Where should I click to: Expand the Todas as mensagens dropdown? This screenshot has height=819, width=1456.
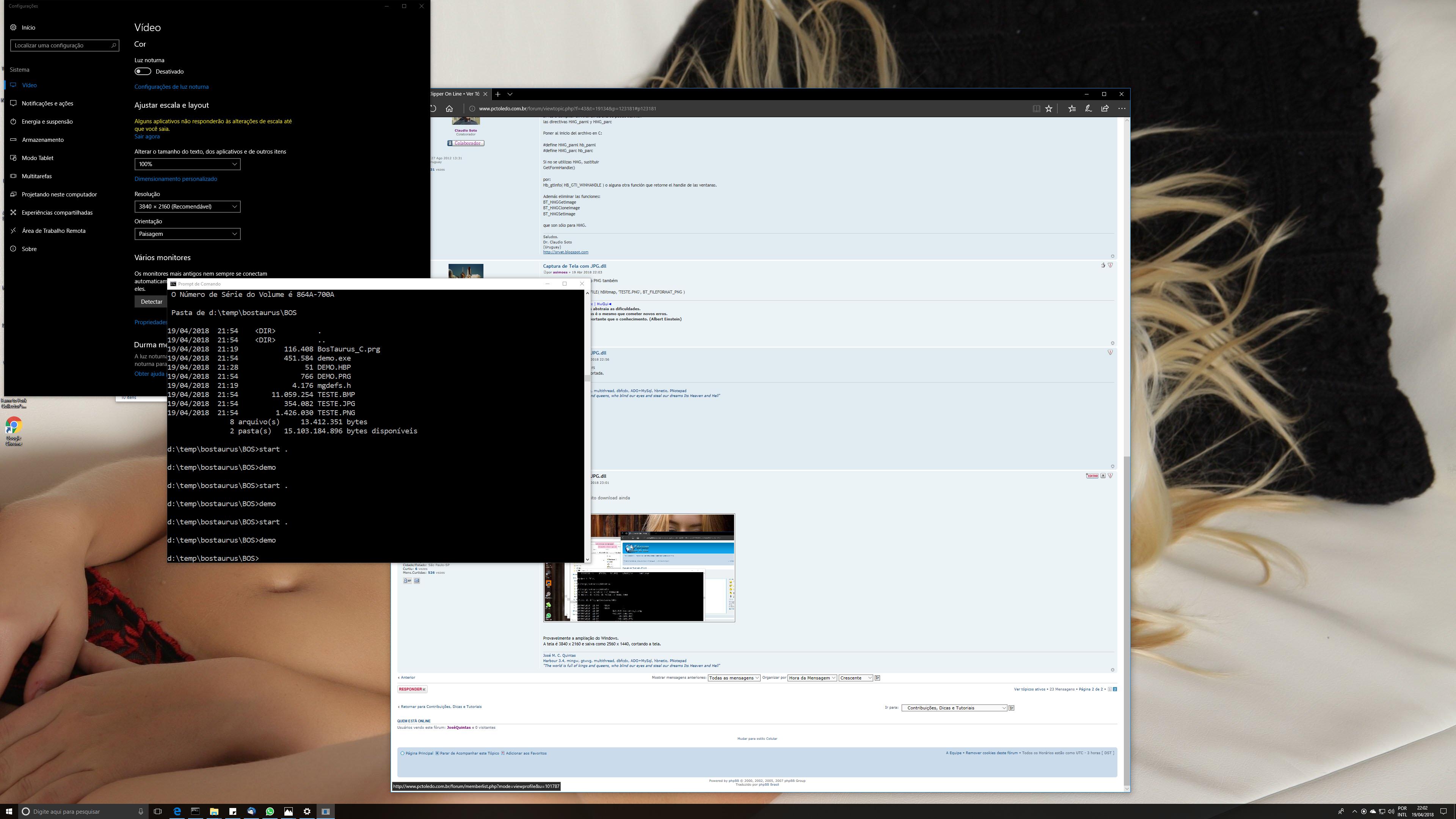click(x=733, y=678)
